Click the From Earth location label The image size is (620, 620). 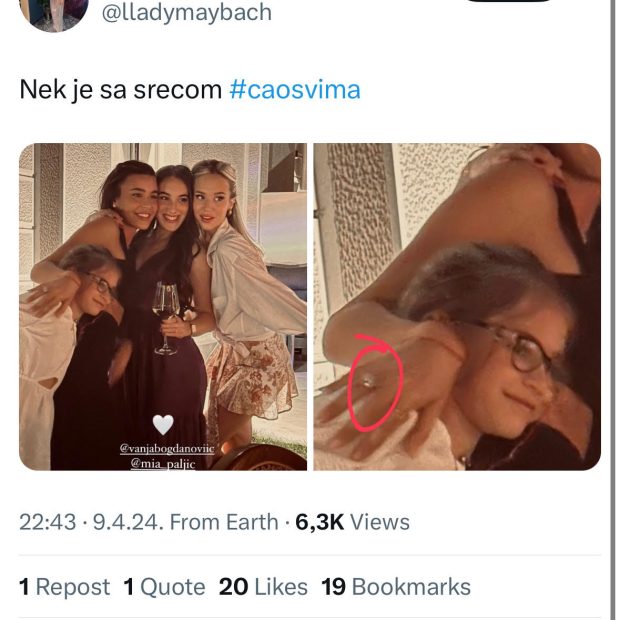coord(224,522)
